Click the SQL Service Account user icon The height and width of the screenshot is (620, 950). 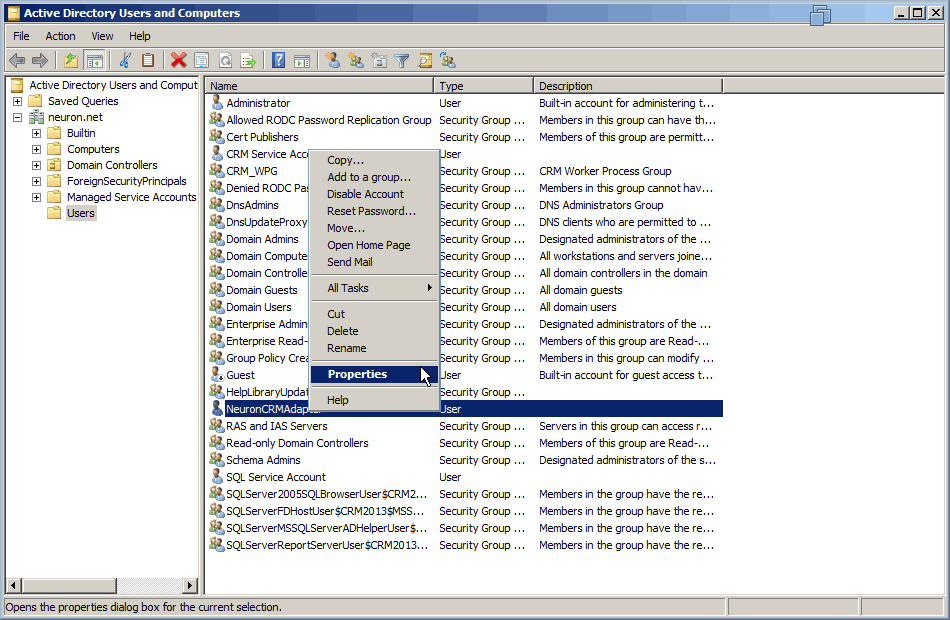(x=217, y=476)
